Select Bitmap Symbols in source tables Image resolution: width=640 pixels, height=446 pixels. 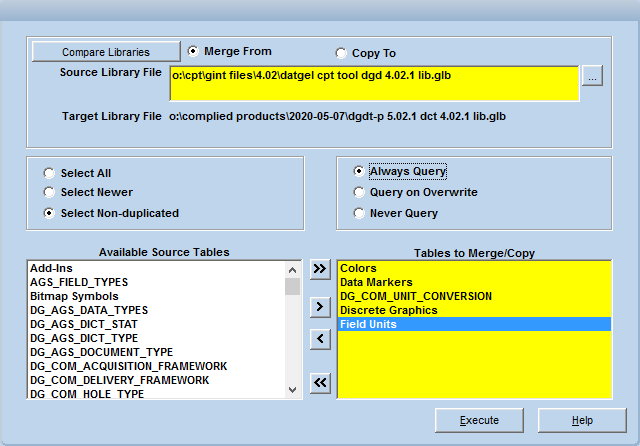pos(74,296)
